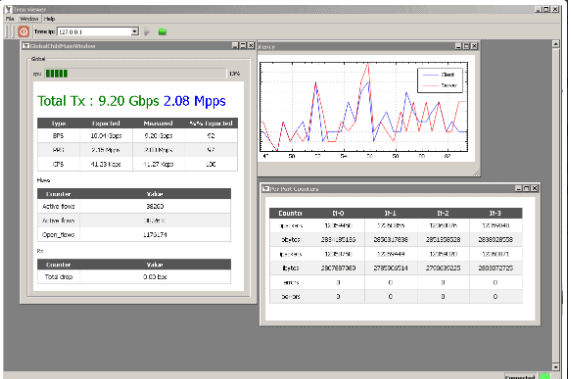
Task: Open the File menu
Action: 10,19
